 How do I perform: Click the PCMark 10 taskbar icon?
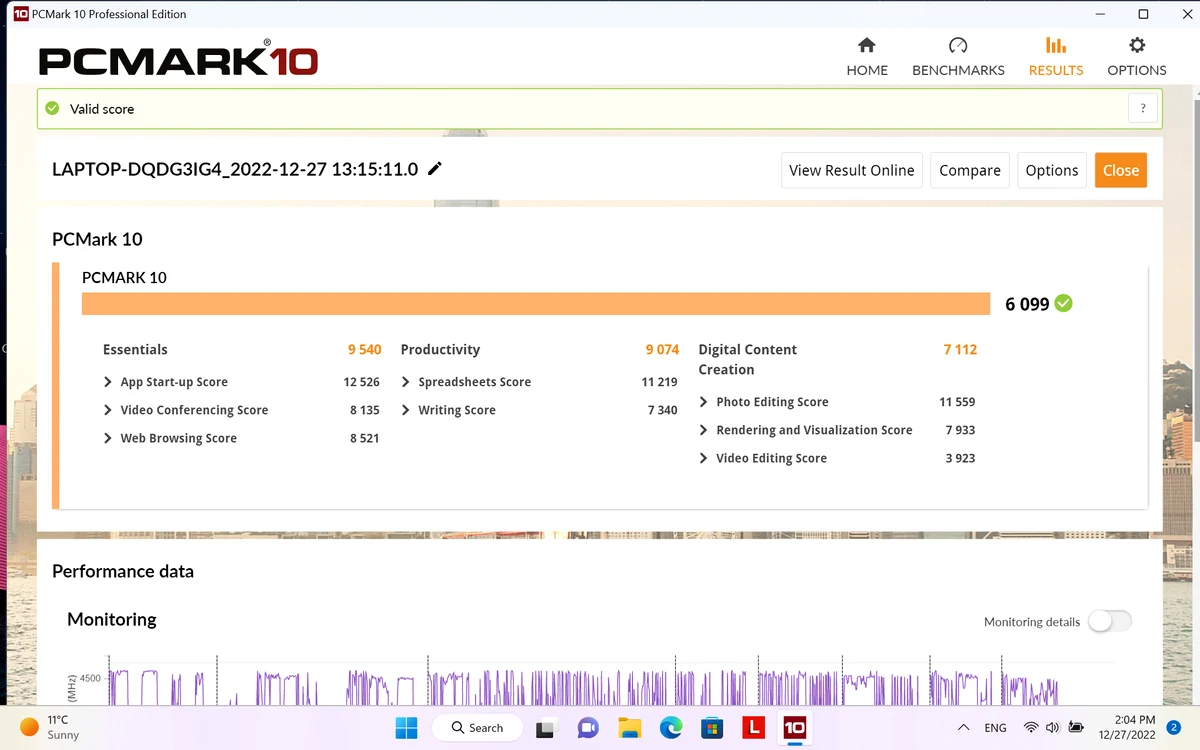point(794,727)
